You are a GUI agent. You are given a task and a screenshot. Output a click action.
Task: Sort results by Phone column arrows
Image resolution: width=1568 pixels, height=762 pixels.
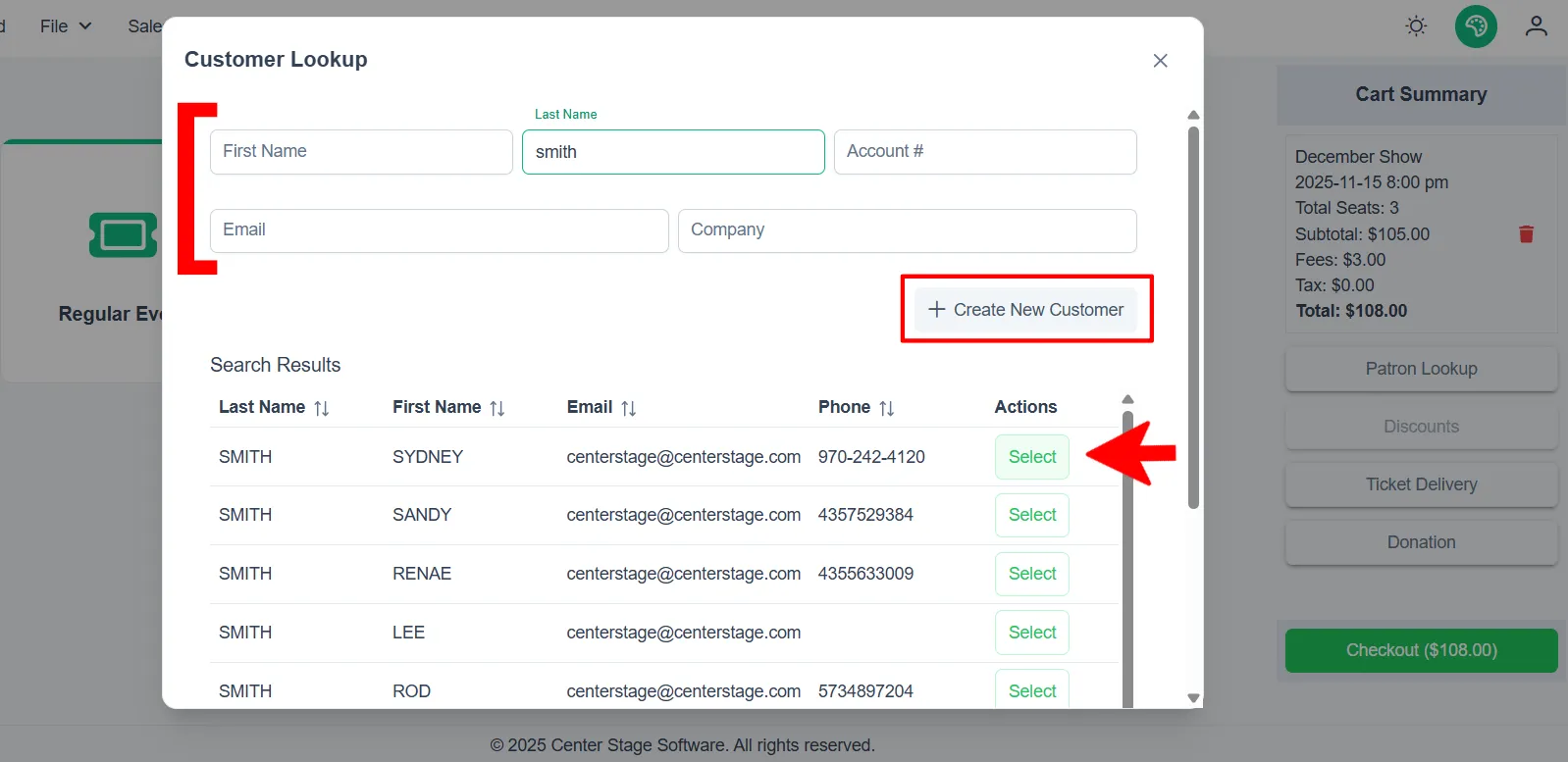(x=887, y=408)
